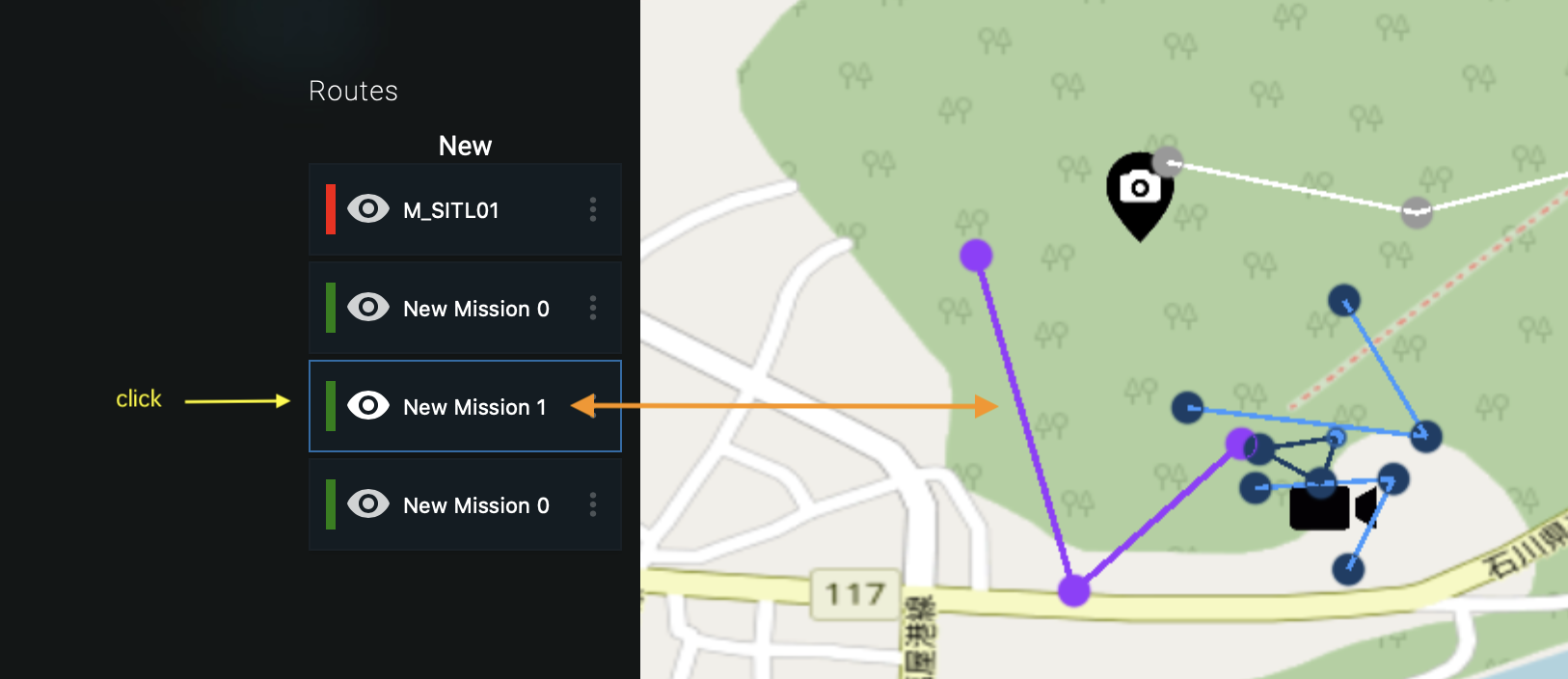
Task: Click the Routes panel heading
Action: (x=353, y=91)
